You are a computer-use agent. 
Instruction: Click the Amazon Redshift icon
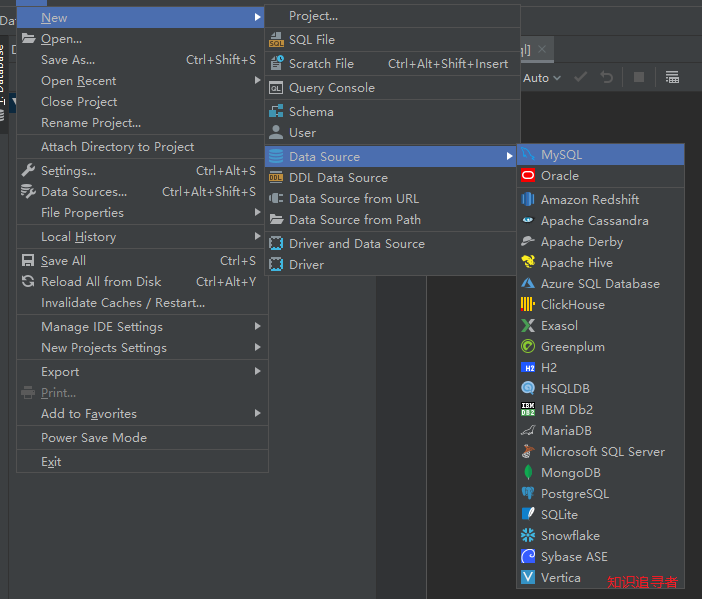tap(528, 199)
